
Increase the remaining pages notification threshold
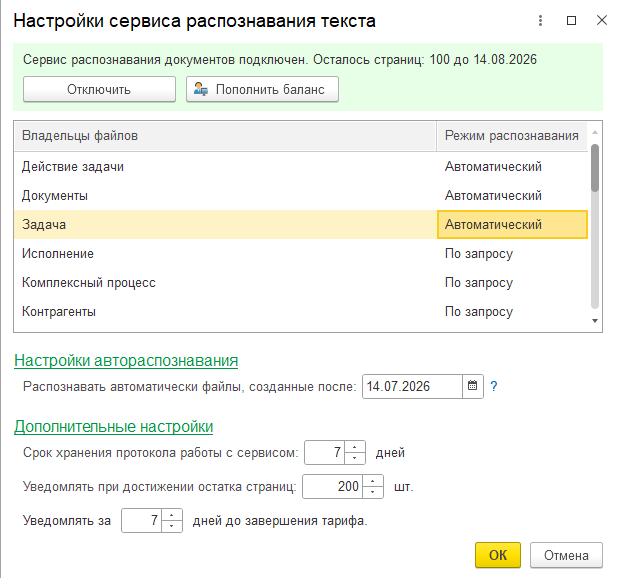click(x=373, y=481)
